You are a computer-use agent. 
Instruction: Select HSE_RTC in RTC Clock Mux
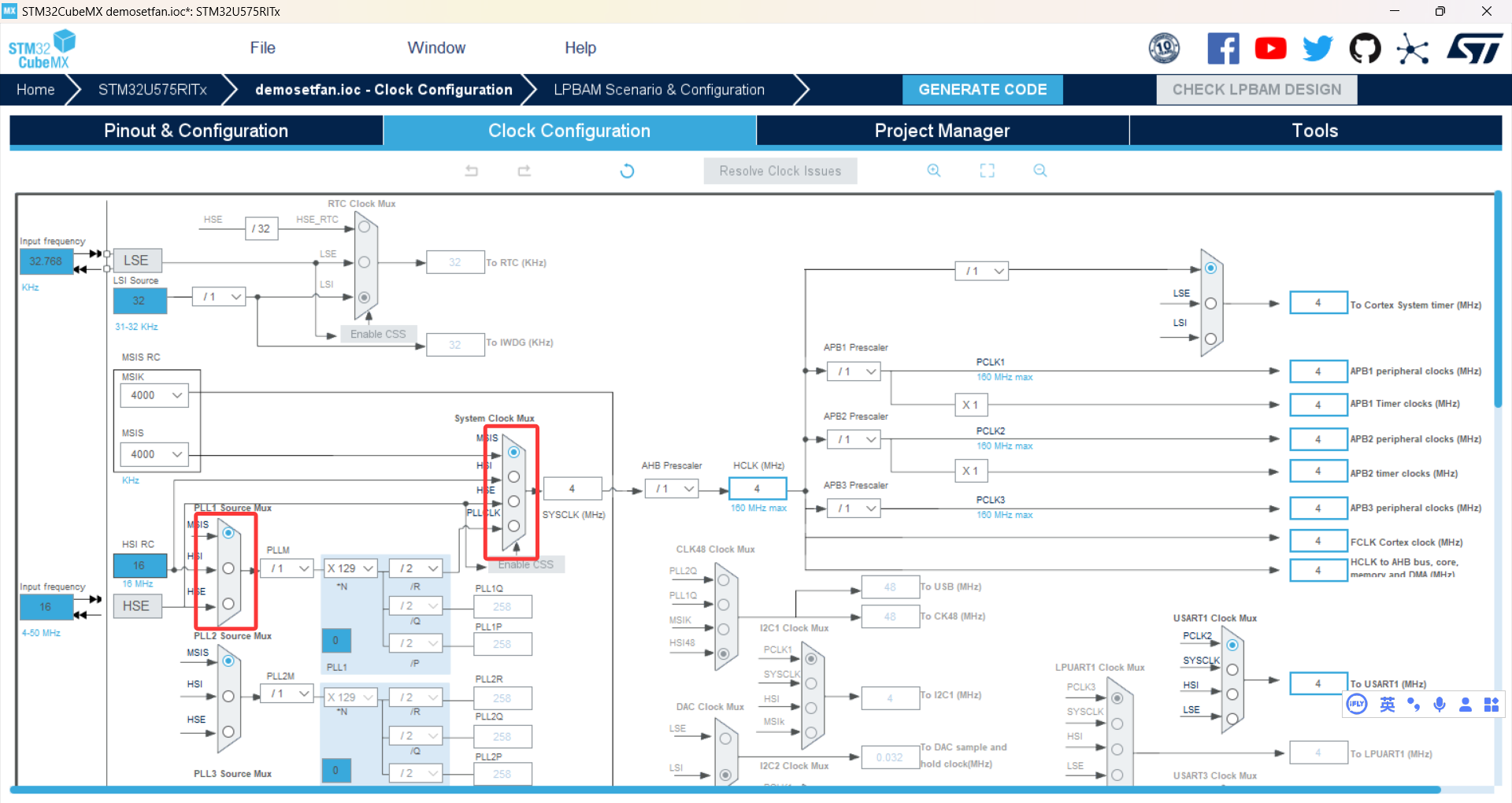(x=364, y=227)
